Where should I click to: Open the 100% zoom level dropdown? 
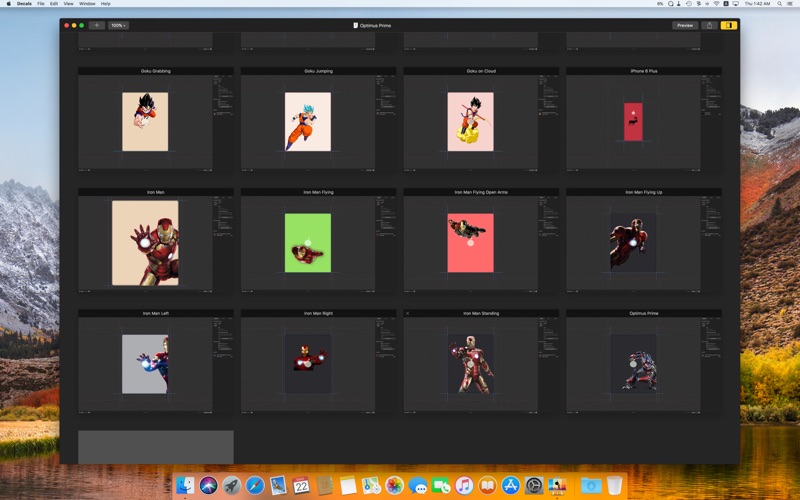118,25
